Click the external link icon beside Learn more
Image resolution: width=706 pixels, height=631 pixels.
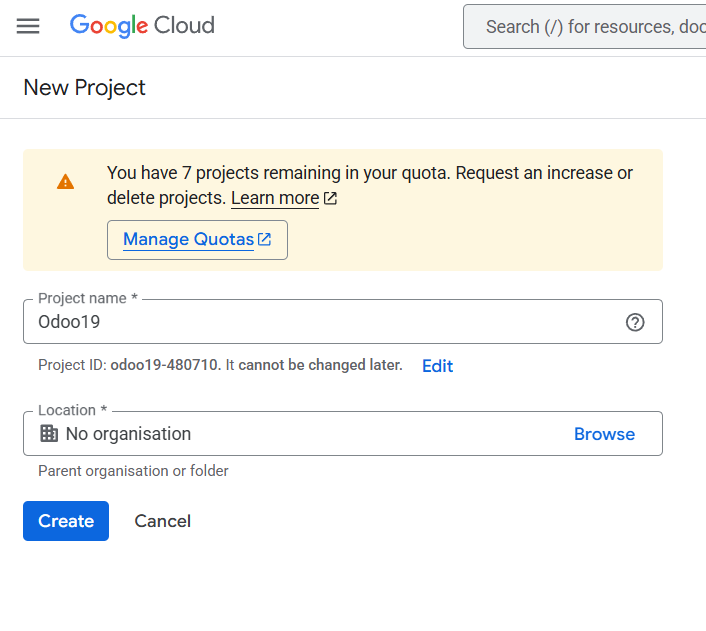(330, 198)
